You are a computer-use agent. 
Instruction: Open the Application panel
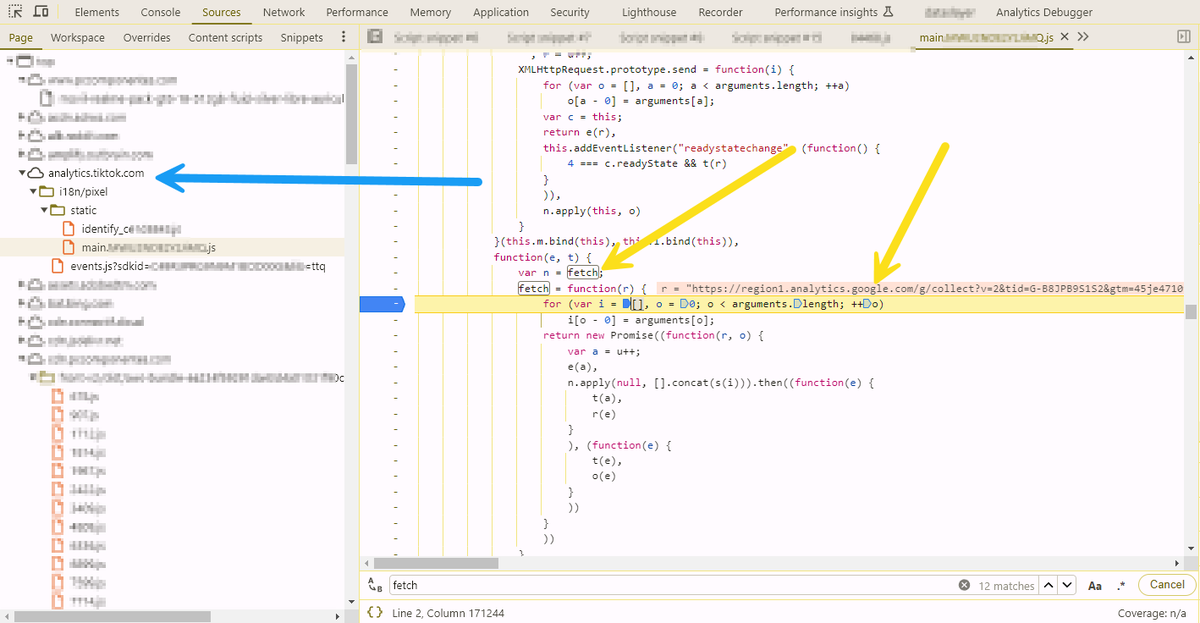[x=501, y=12]
